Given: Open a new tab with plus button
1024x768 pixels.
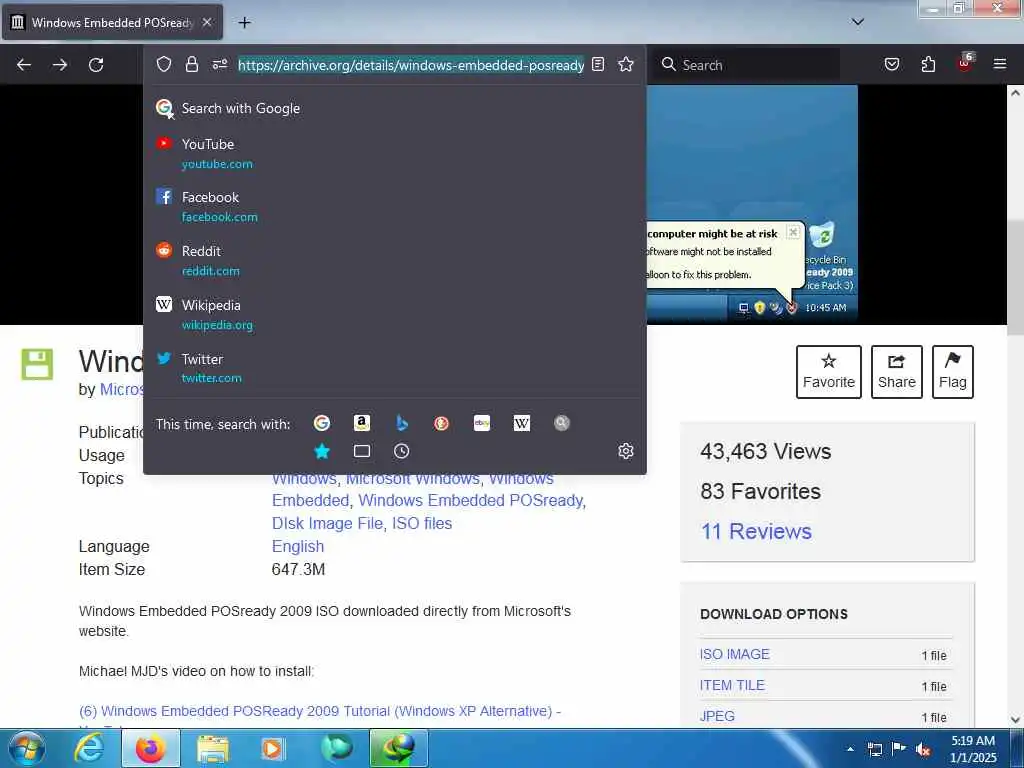Looking at the screenshot, I should pos(244,22).
